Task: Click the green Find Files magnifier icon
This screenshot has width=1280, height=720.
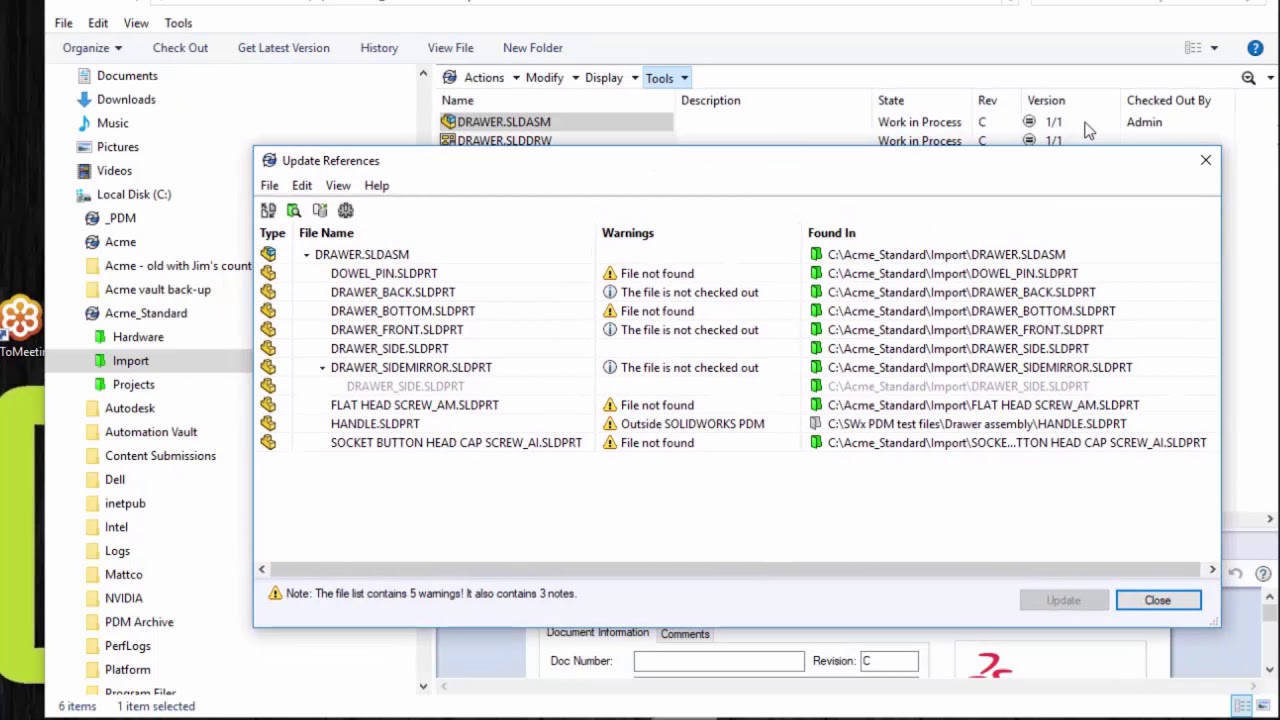Action: pos(294,210)
